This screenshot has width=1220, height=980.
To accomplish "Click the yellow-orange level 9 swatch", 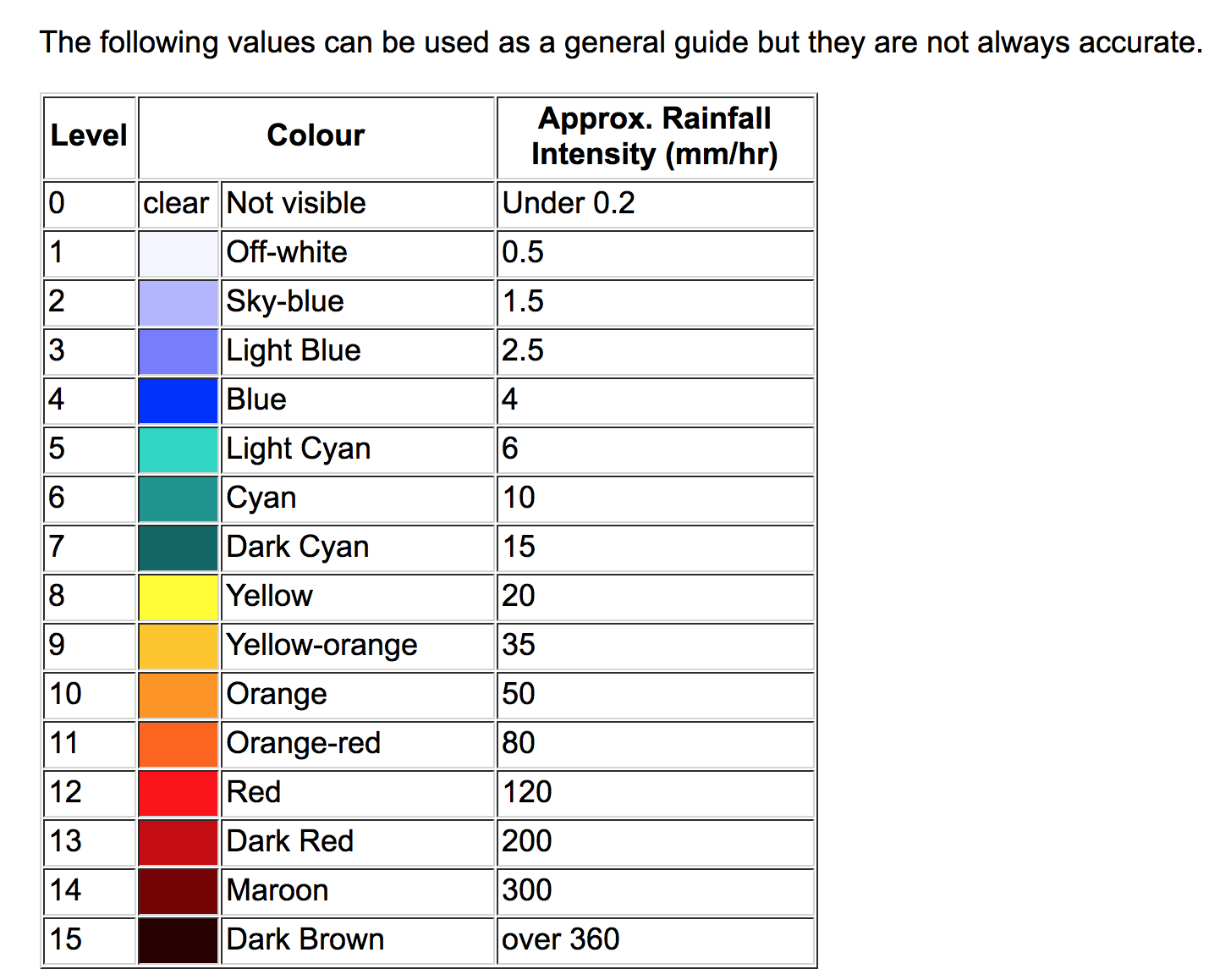I will 179,647.
